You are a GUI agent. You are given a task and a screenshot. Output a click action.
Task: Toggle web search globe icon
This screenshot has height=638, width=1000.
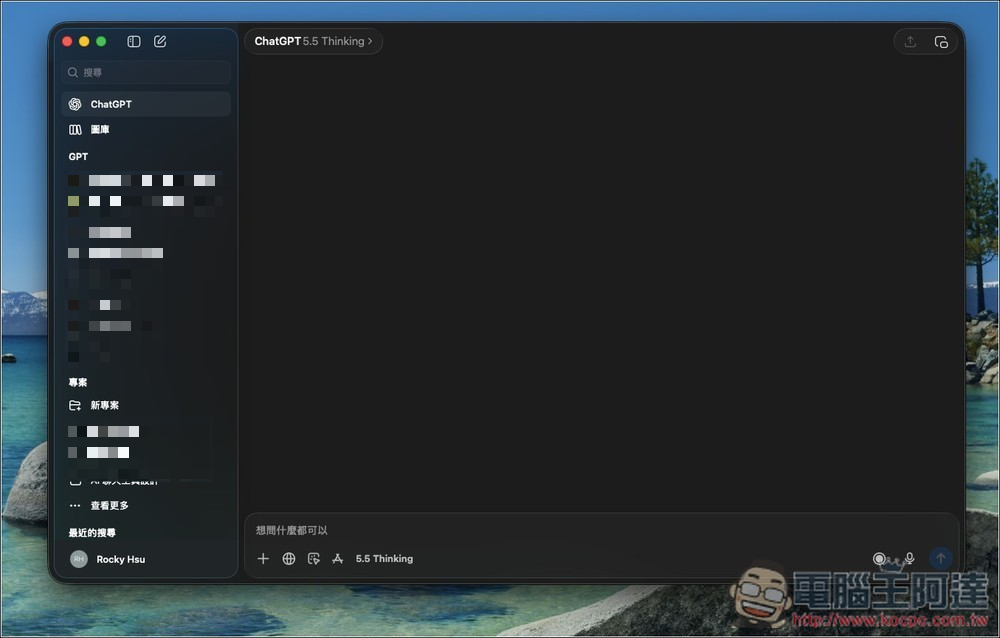[288, 559]
